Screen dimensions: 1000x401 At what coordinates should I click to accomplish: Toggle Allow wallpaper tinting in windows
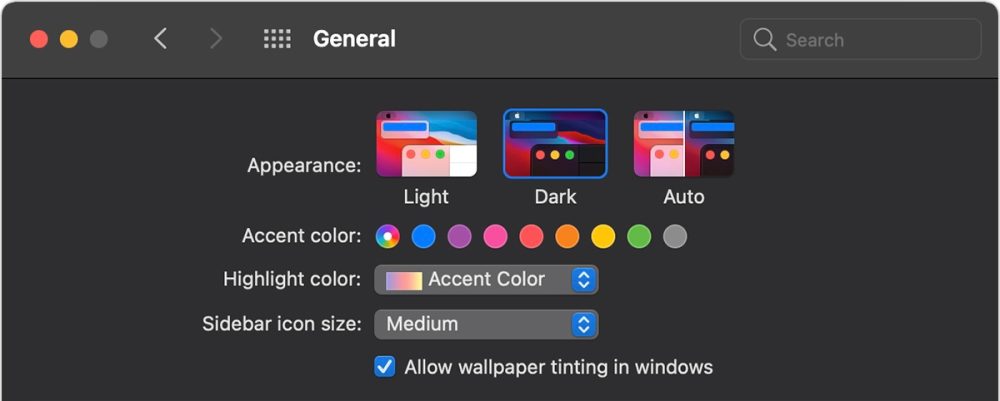[385, 367]
